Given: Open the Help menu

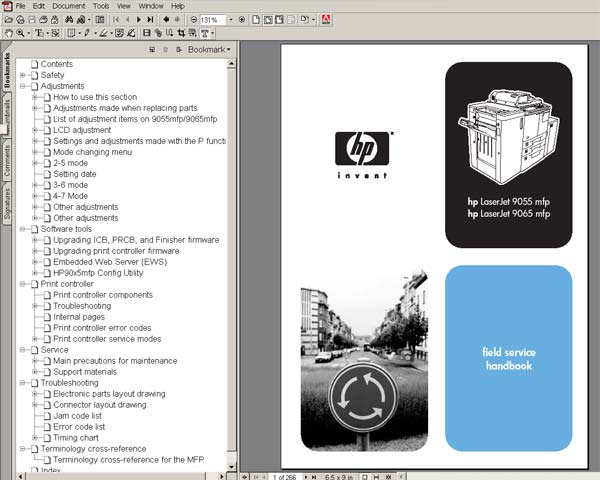Looking at the screenshot, I should click(178, 6).
